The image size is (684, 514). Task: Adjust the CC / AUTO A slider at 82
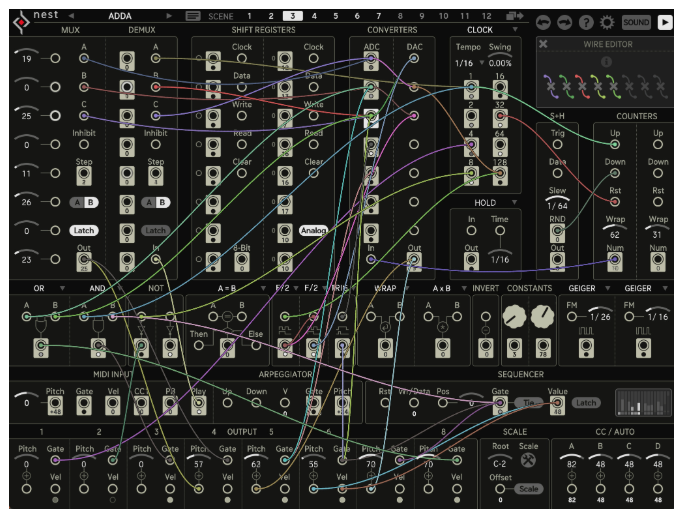571,462
